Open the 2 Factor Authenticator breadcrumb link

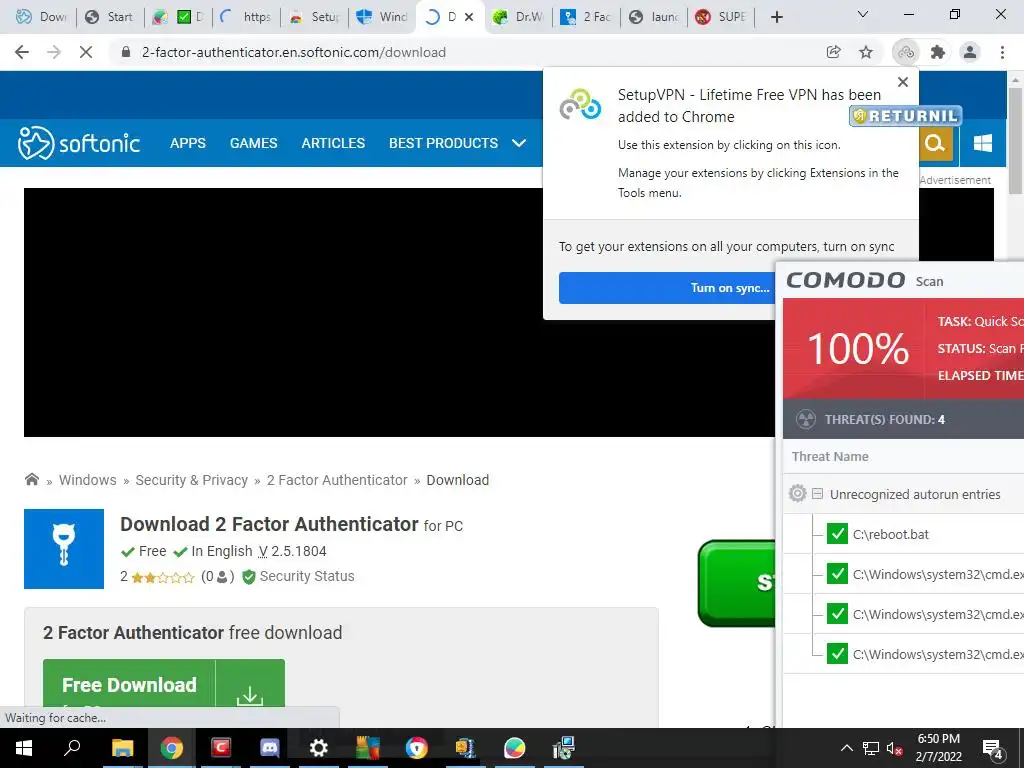tap(337, 480)
